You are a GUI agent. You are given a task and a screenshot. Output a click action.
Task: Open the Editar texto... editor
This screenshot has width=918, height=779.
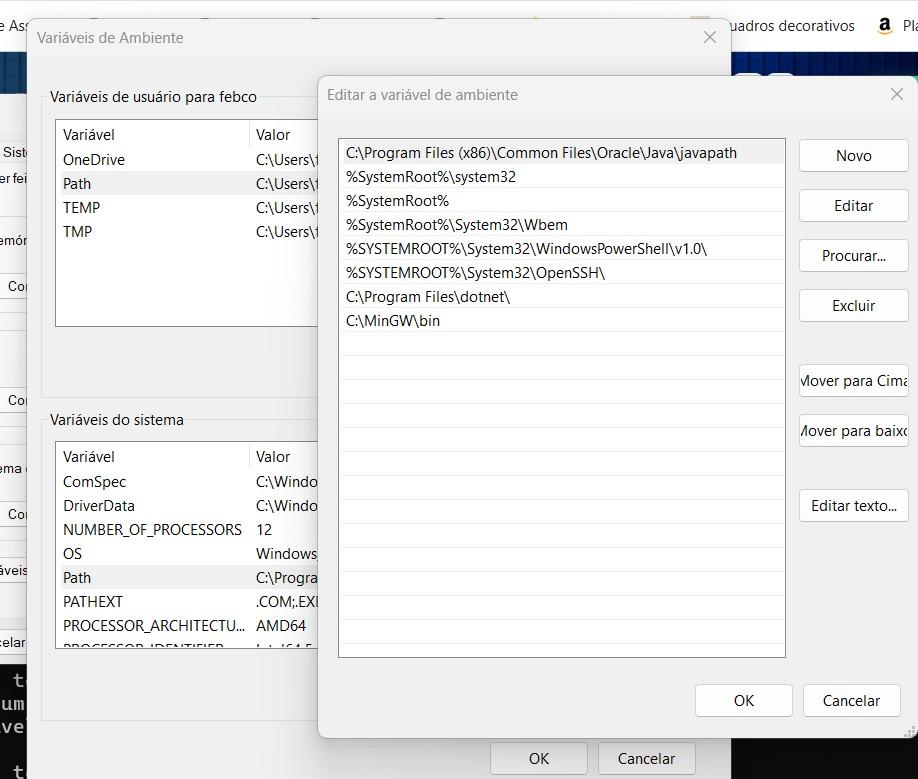click(853, 506)
